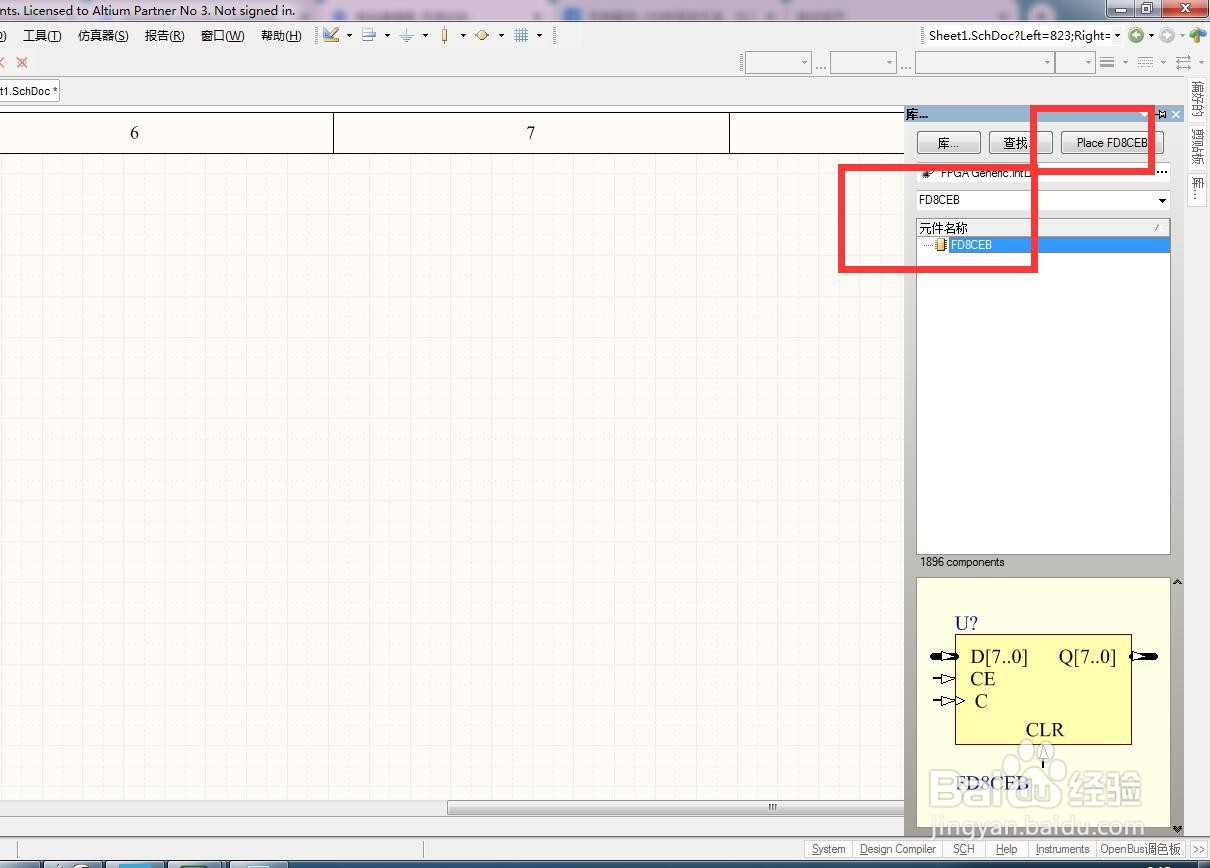Click the swap arrows toolbar icon

[1183, 62]
